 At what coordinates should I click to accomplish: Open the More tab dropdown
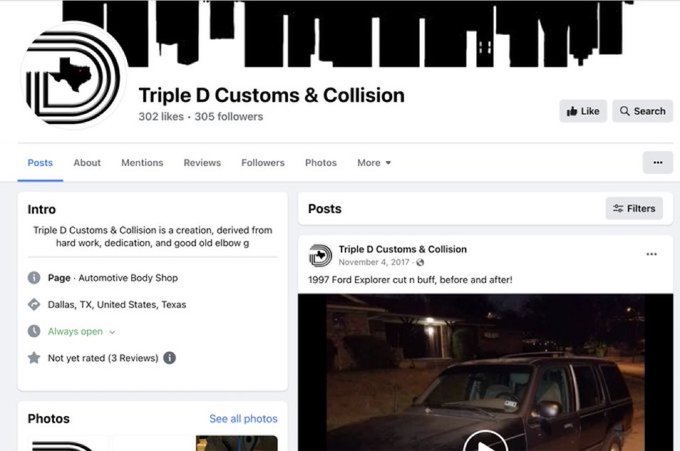click(374, 163)
